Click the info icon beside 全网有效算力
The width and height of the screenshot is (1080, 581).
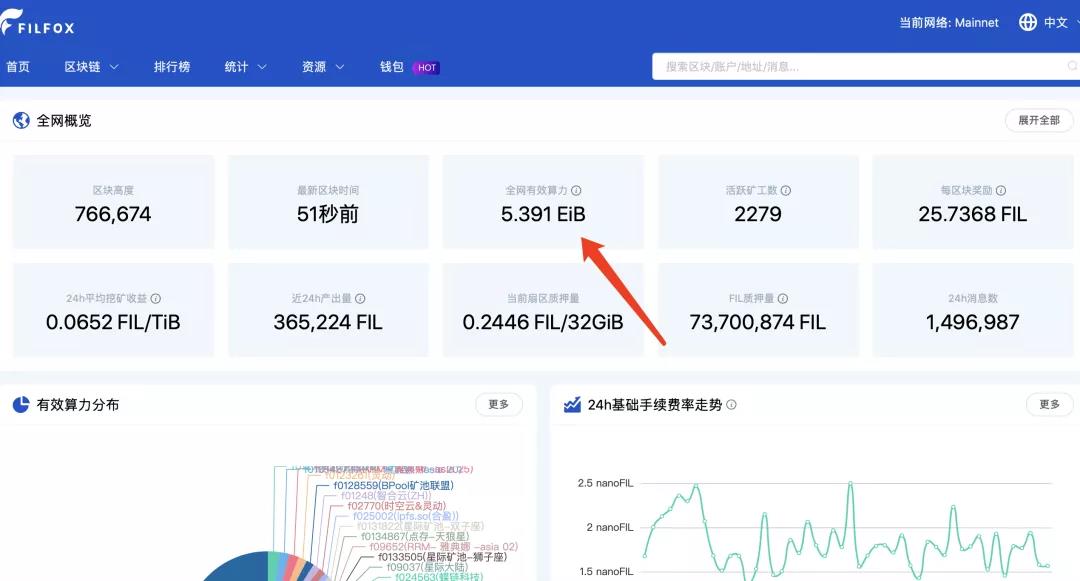pos(577,190)
